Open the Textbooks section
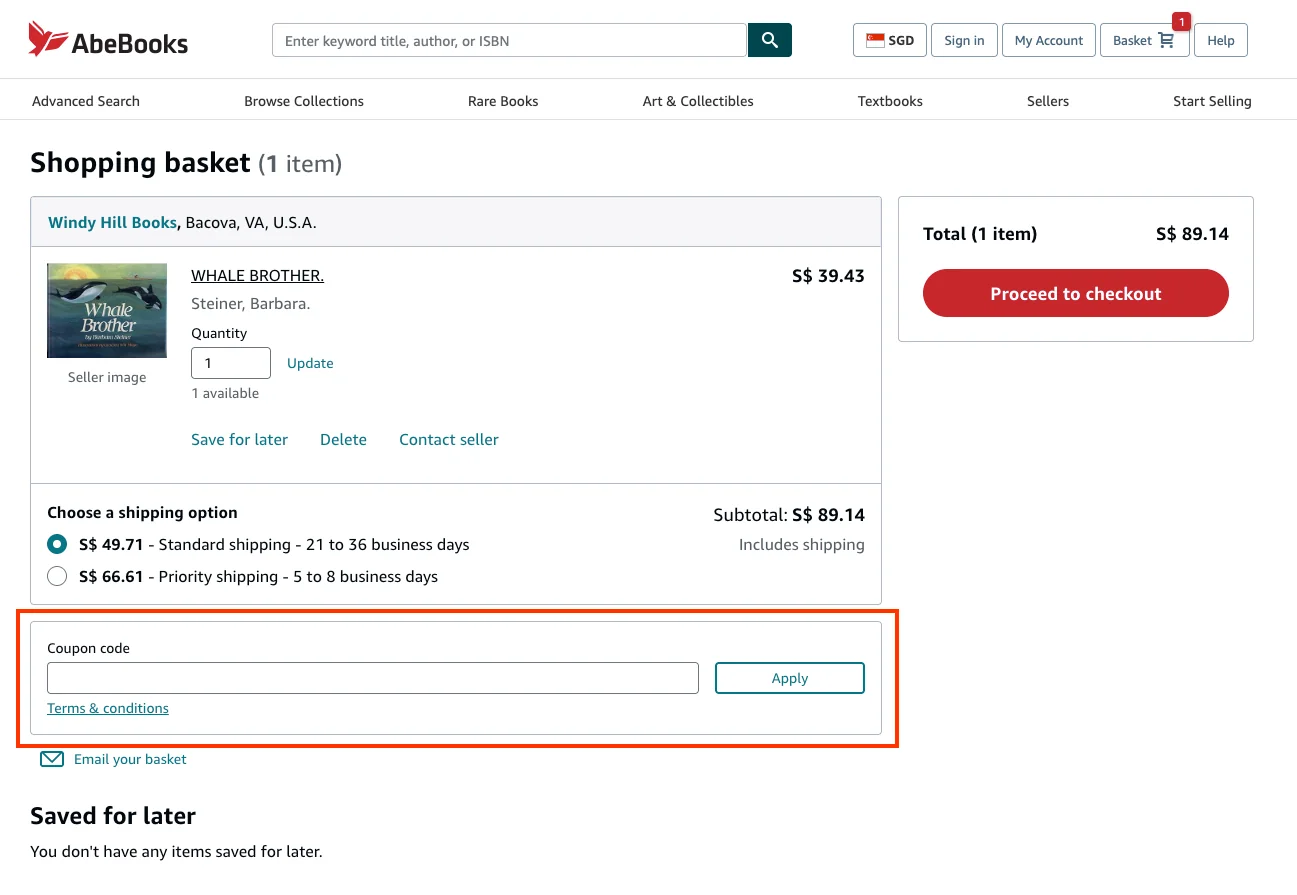 [890, 101]
